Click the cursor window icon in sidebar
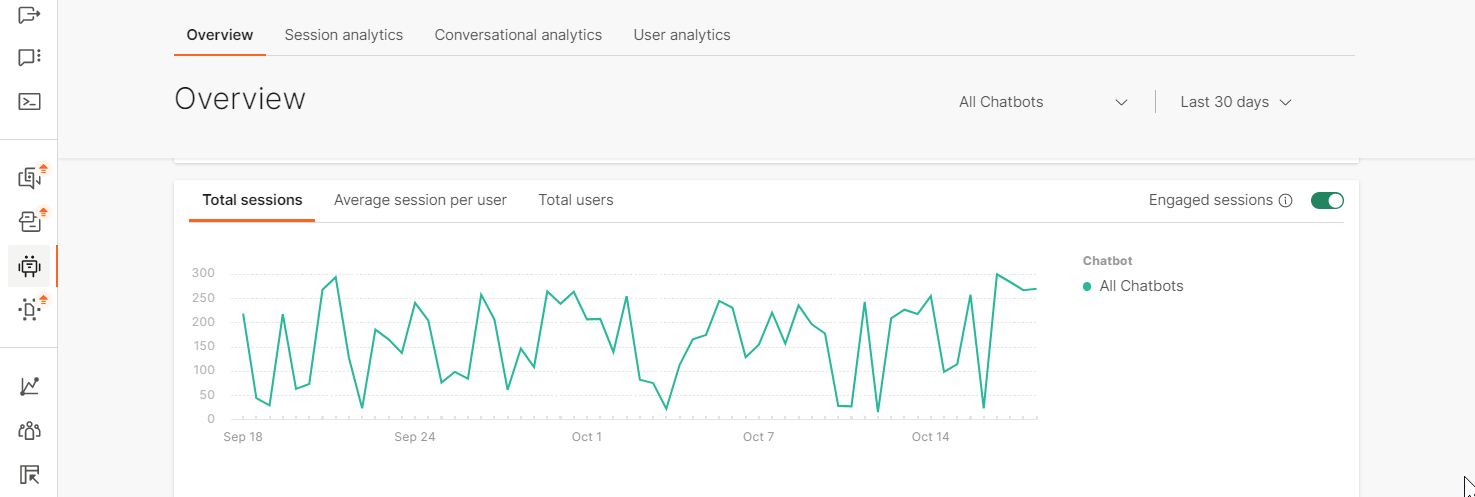This screenshot has width=1475, height=497. coord(29,474)
